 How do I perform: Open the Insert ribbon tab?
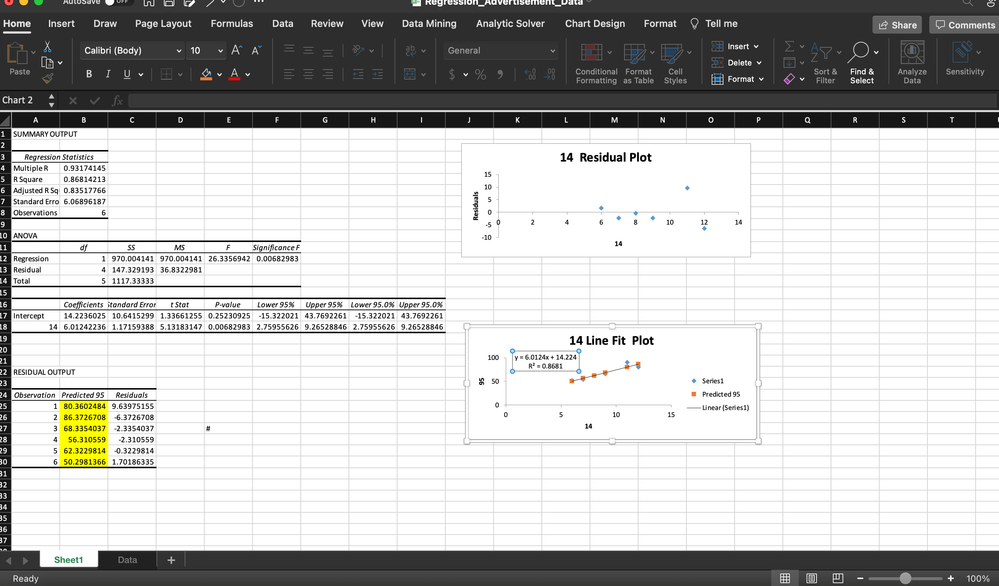pyautogui.click(x=61, y=24)
